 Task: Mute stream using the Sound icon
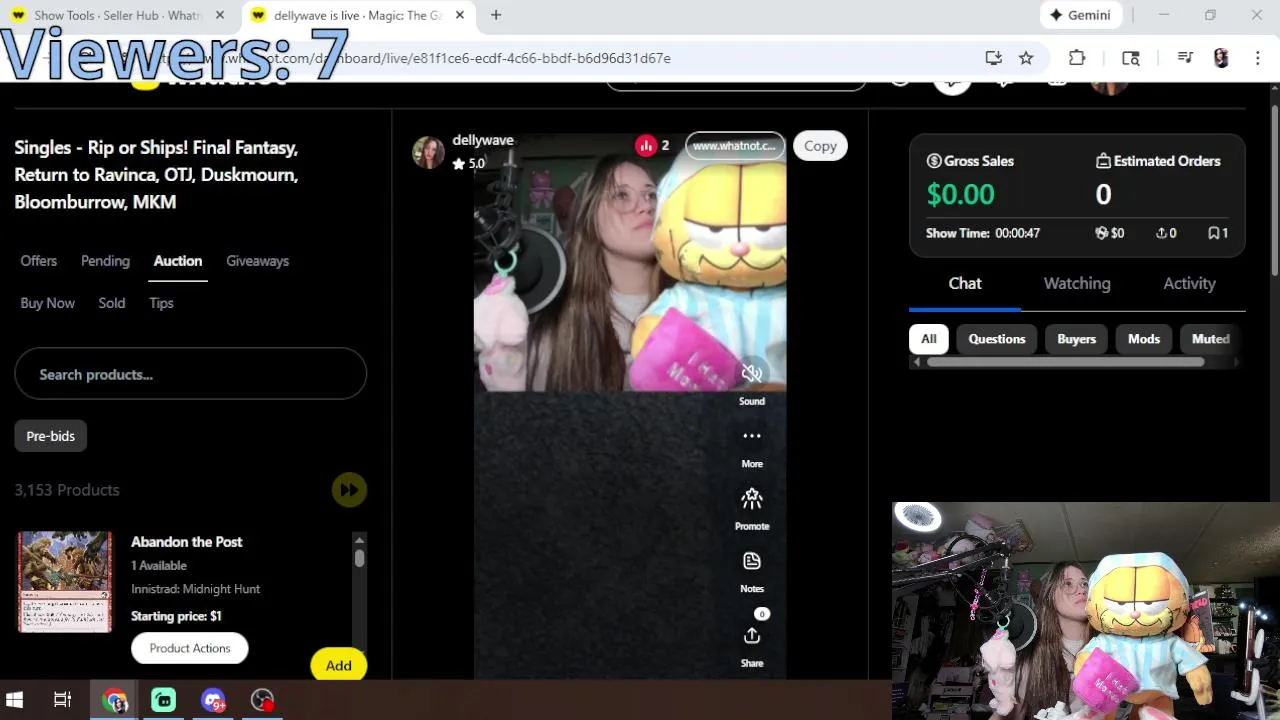pyautogui.click(x=752, y=373)
